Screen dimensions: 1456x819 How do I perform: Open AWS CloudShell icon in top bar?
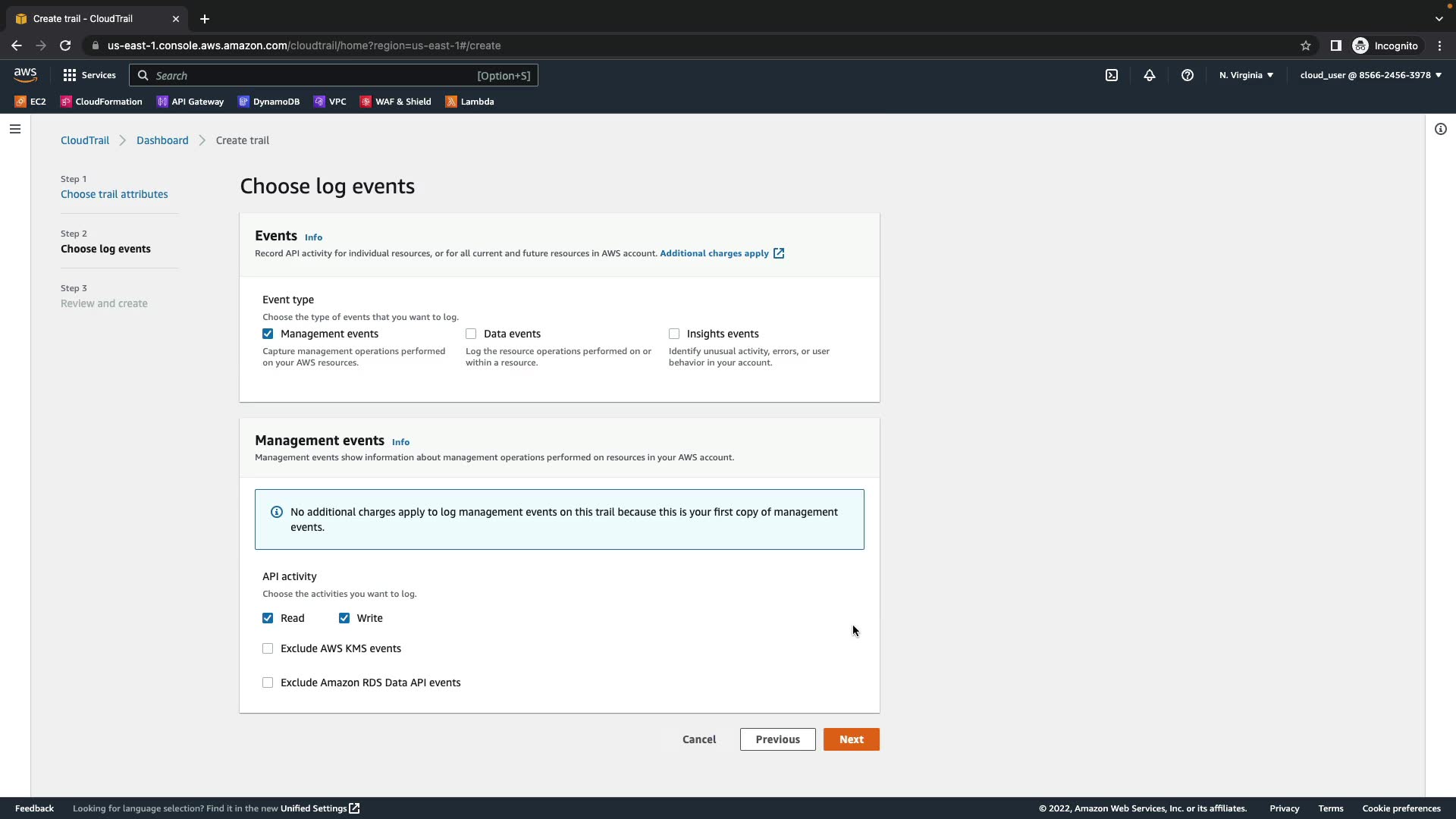(1112, 75)
